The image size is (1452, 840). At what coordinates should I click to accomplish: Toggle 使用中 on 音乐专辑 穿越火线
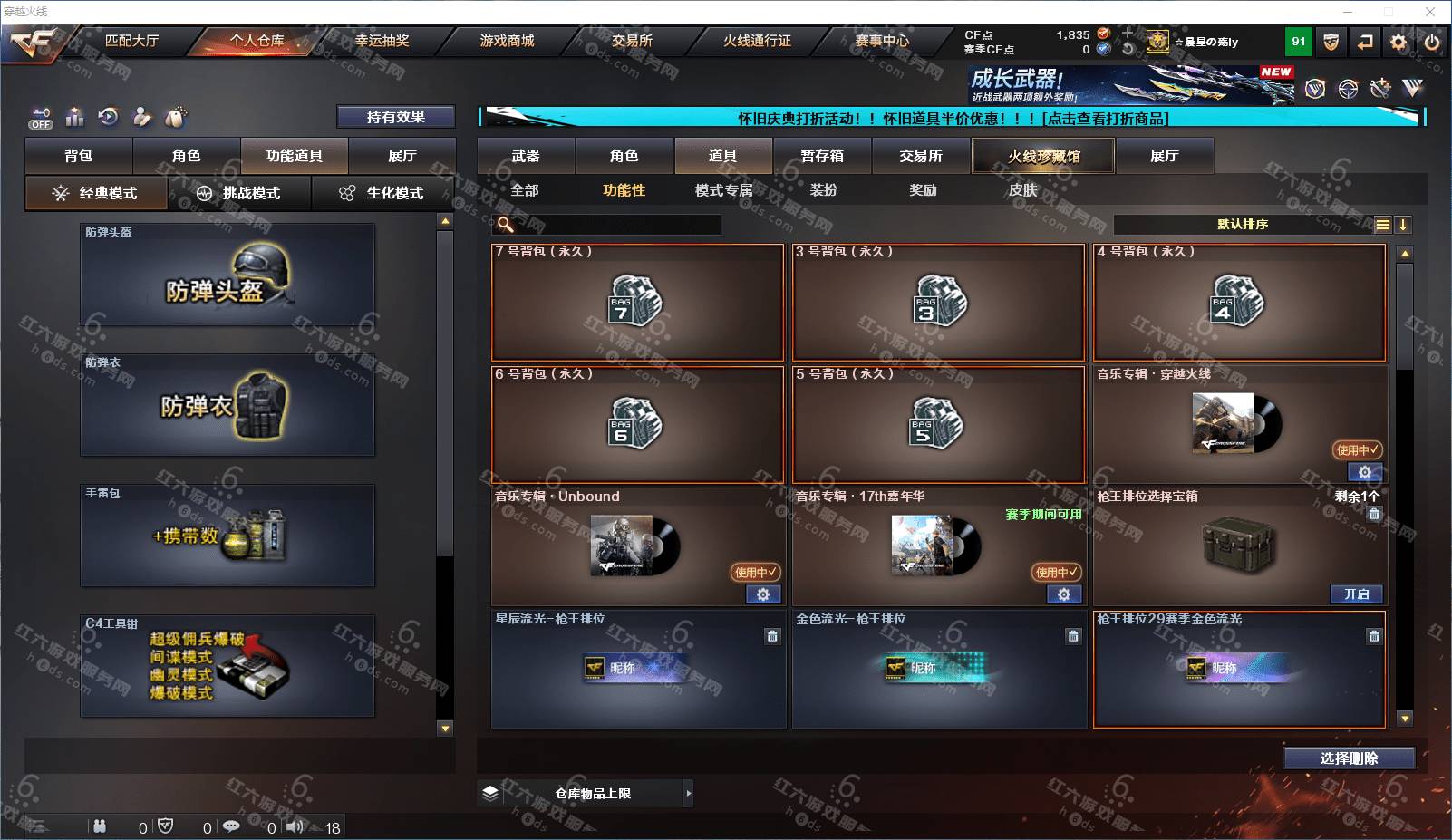coord(1357,449)
